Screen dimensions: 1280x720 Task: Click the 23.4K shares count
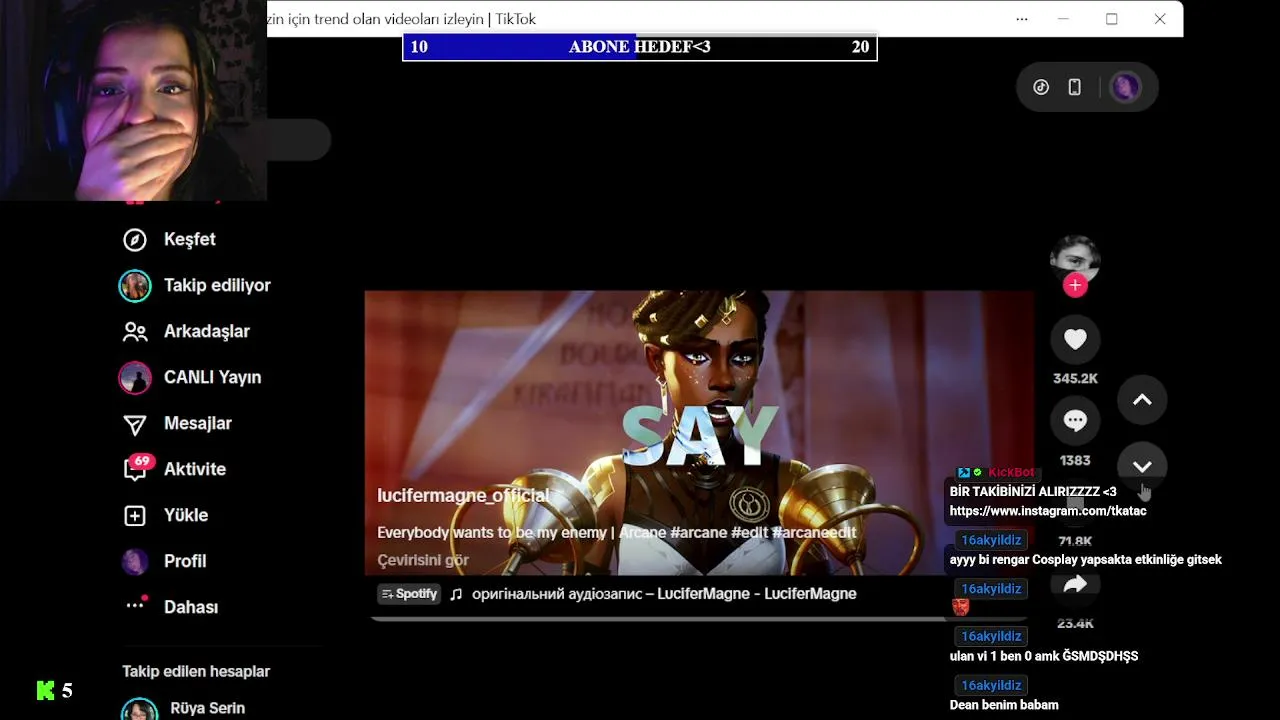(1075, 624)
